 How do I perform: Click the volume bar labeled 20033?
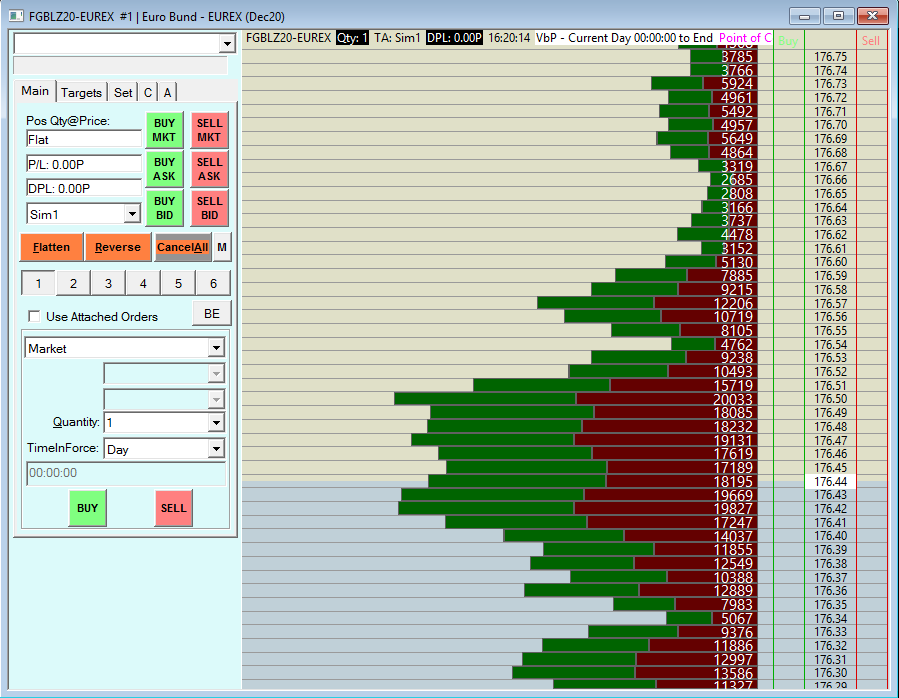click(x=576, y=399)
